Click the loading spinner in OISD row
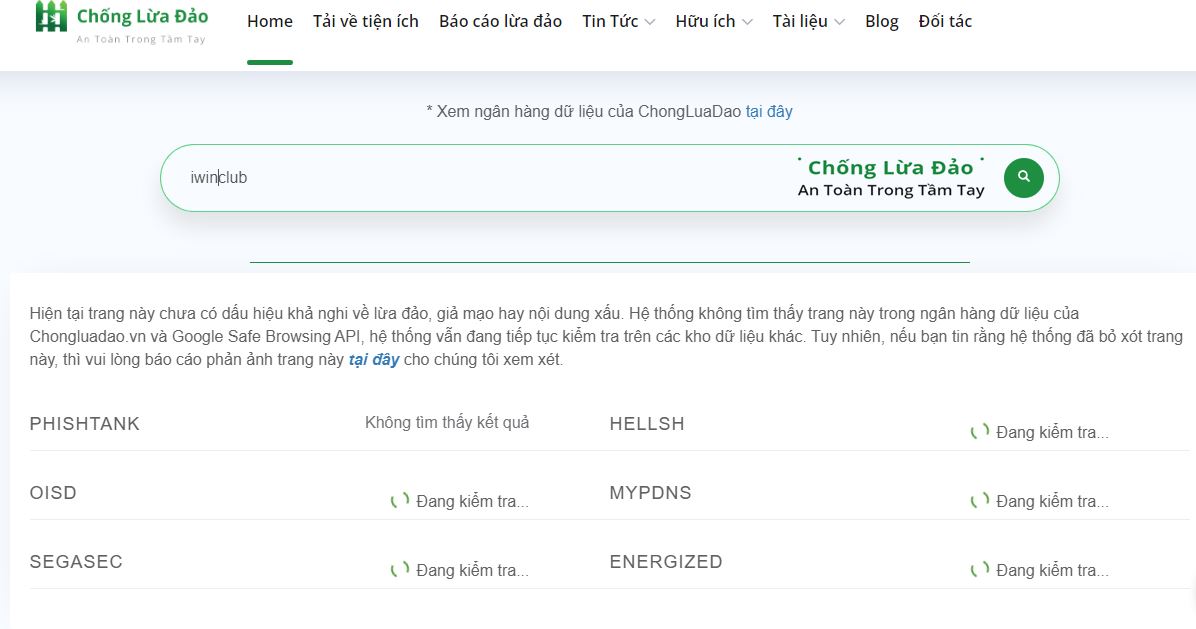The height and width of the screenshot is (629, 1196). pos(400,500)
